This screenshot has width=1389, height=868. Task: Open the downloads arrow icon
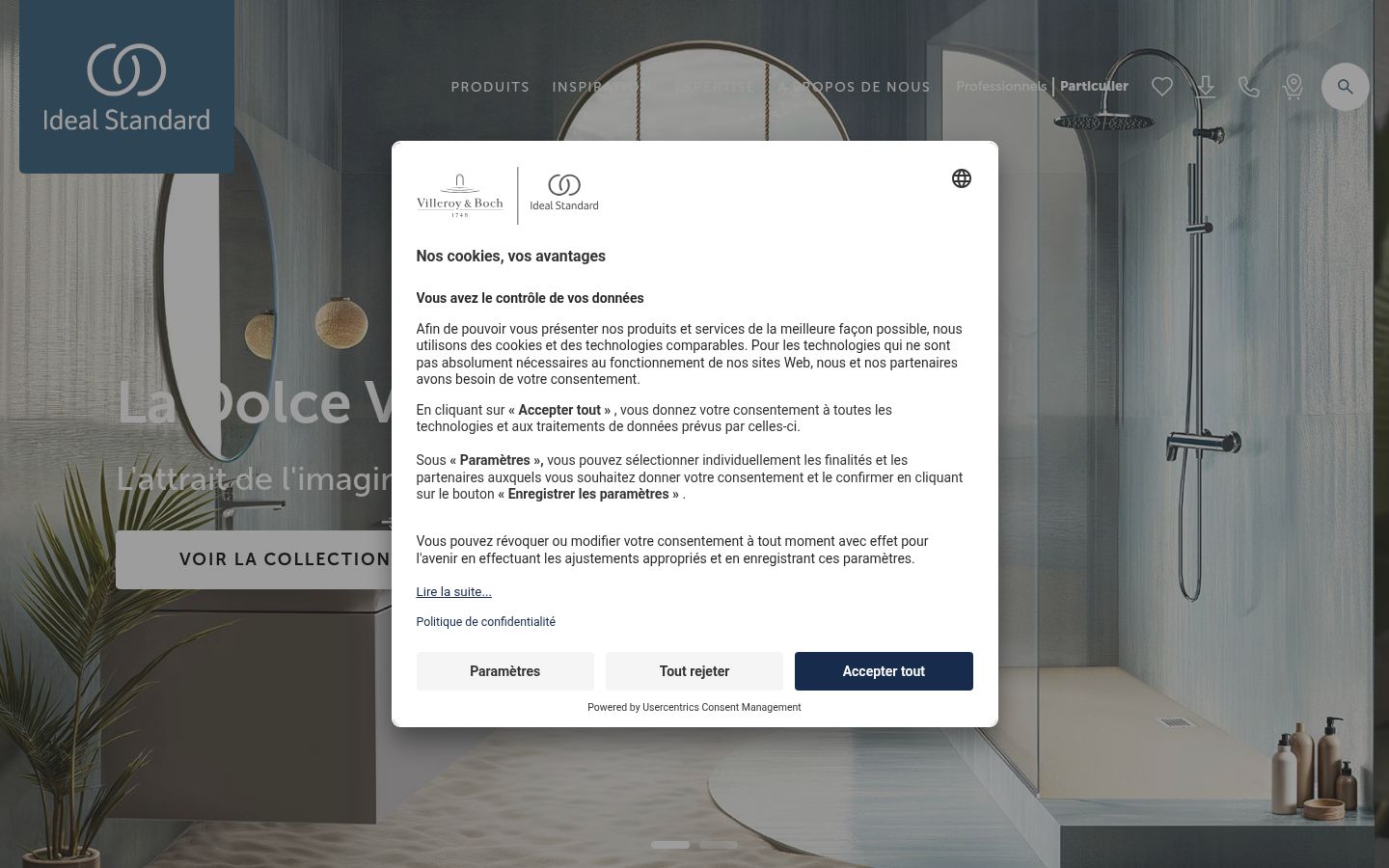coord(1205,87)
